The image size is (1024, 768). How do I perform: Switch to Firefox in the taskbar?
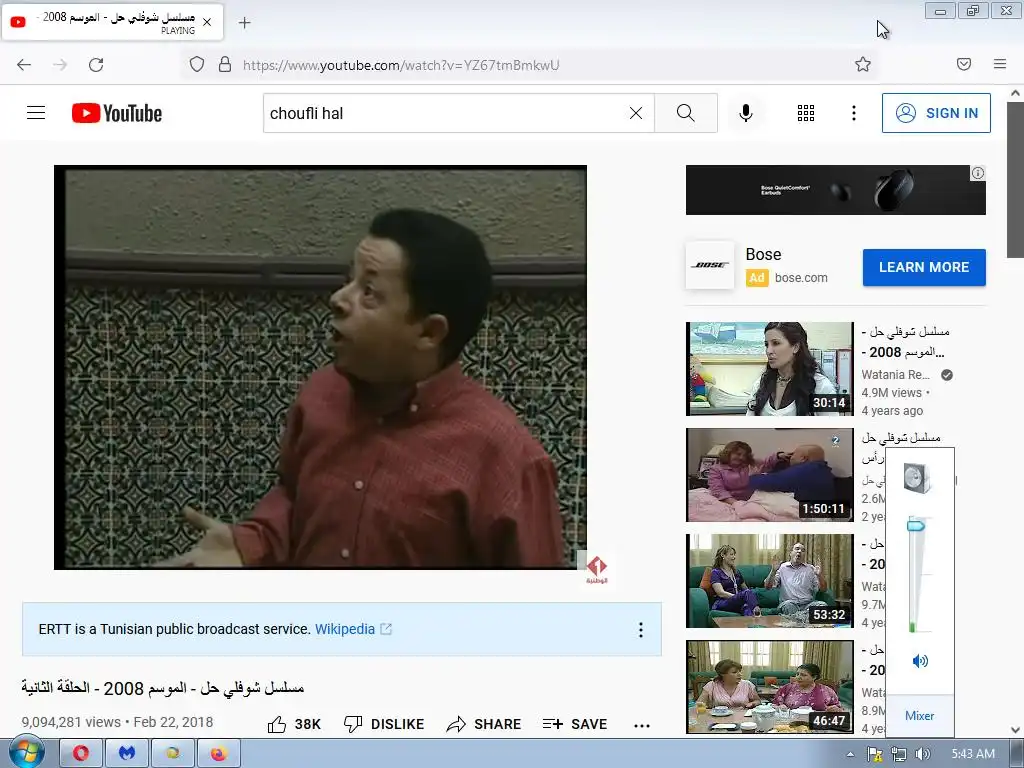click(x=218, y=754)
